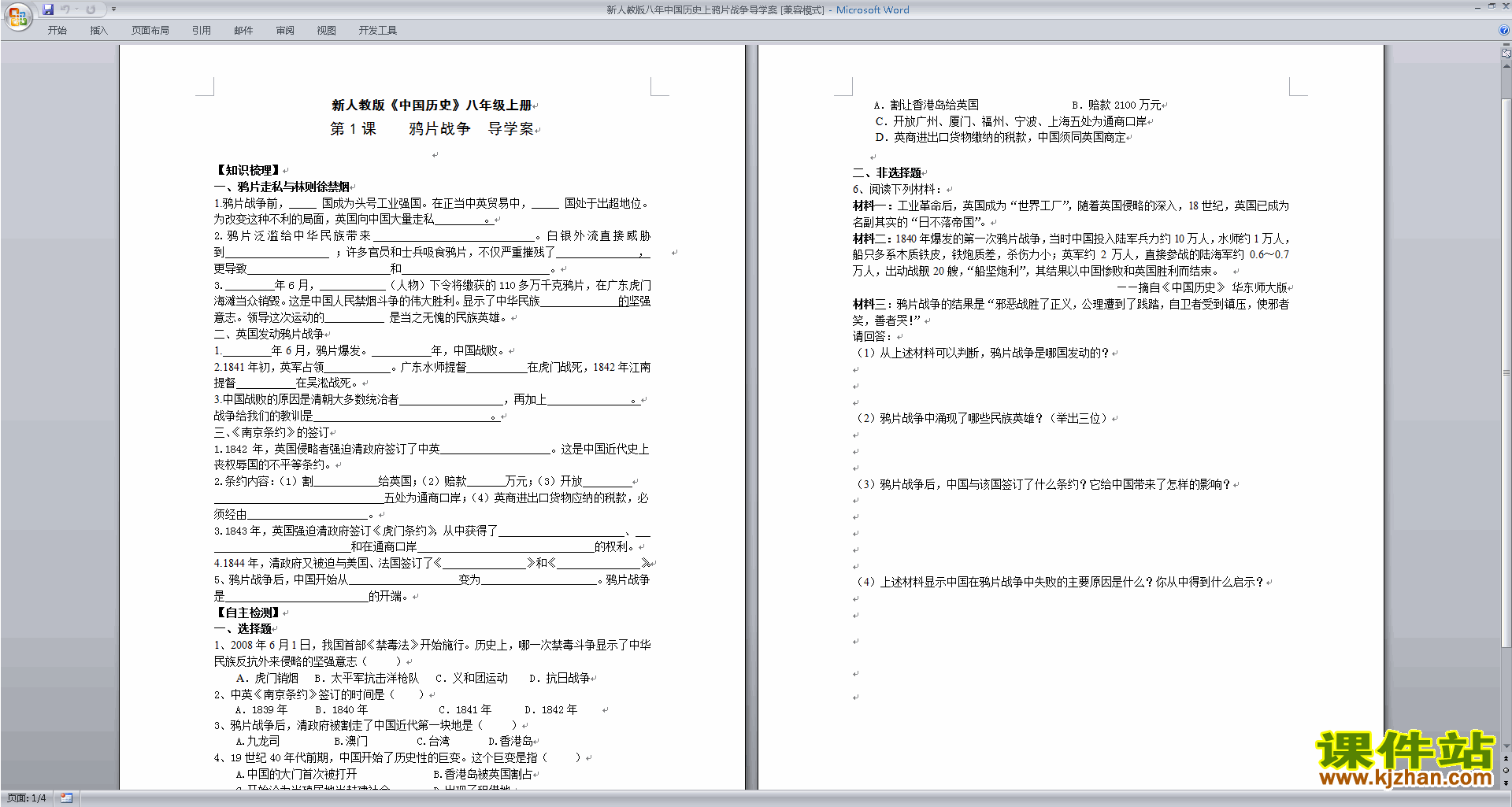
Task: Click the vertical scrollbar up arrow
Action: coord(1506,65)
